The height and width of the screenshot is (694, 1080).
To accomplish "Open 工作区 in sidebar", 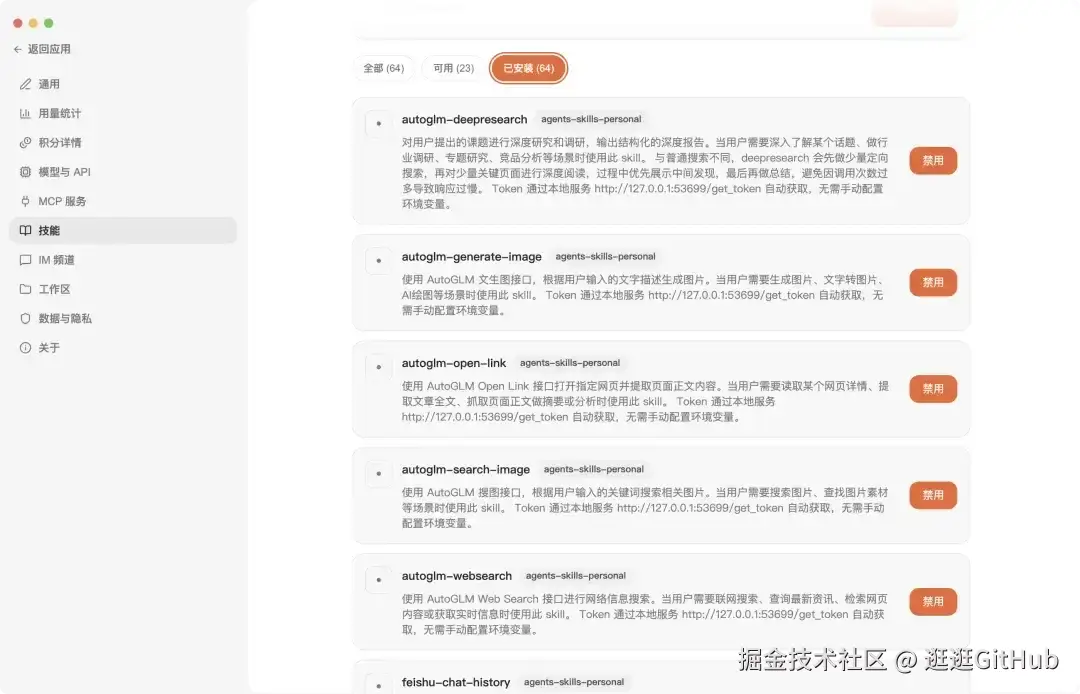I will click(x=123, y=289).
